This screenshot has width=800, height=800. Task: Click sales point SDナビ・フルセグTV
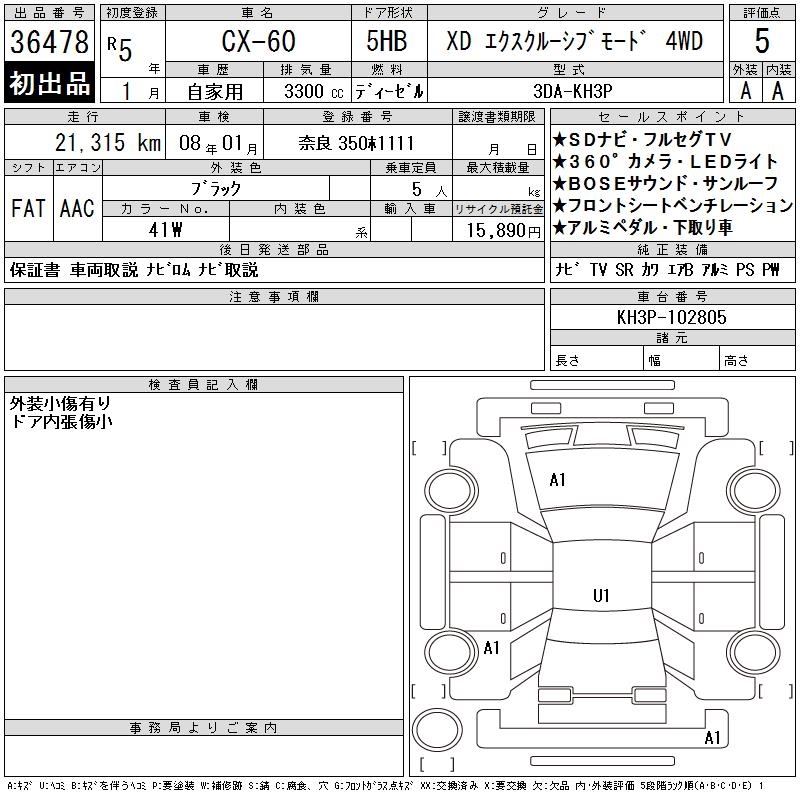point(642,139)
